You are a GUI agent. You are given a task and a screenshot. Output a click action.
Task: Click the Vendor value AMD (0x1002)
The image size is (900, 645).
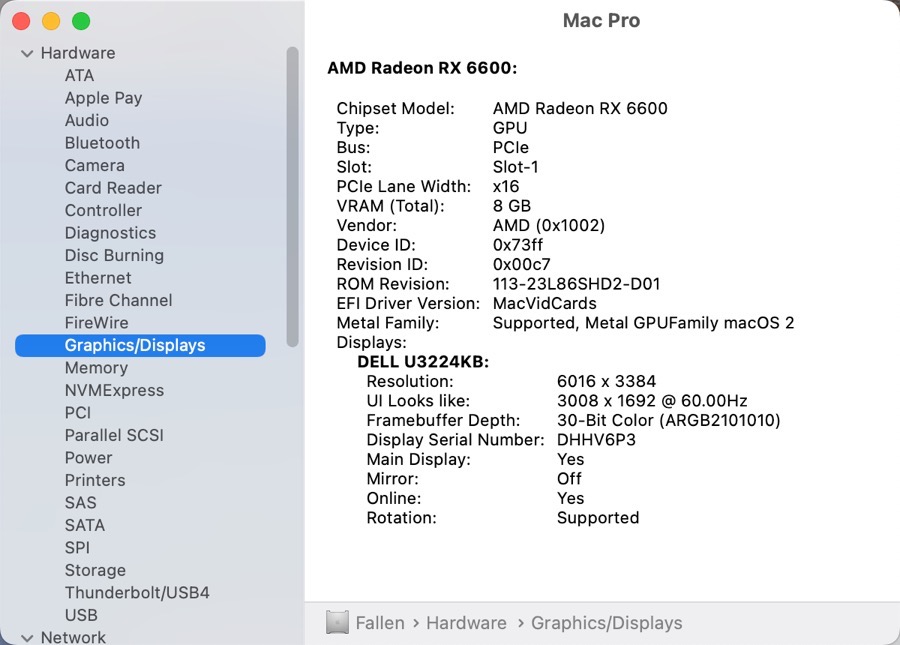click(x=549, y=225)
